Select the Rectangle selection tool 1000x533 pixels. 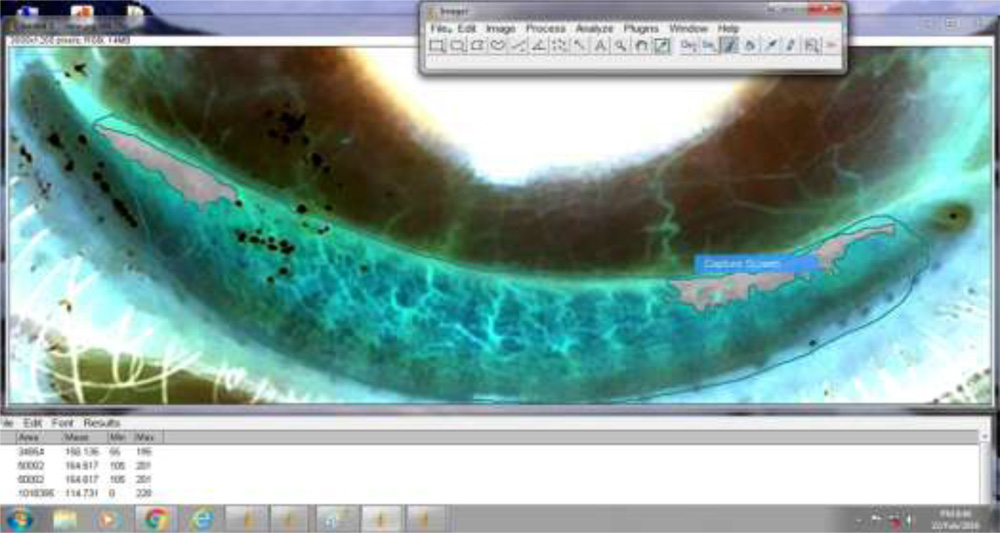coord(437,46)
